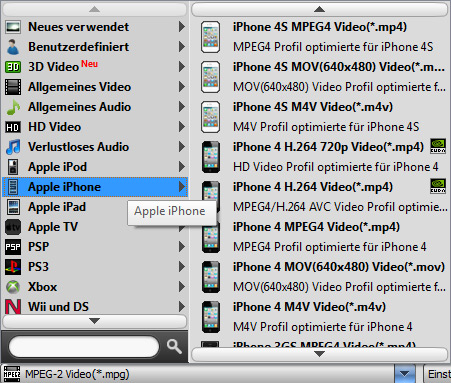
Task: Expand the HD Video submenu arrow
Action: [x=182, y=127]
